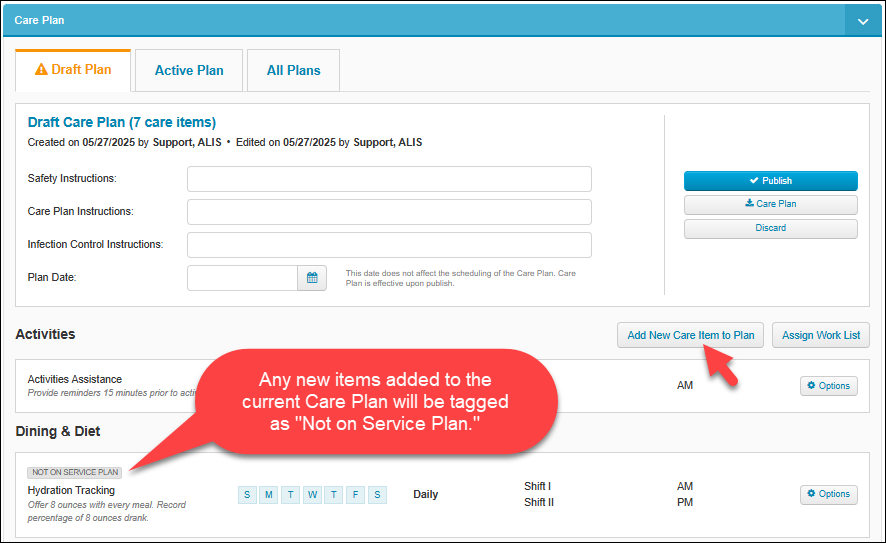Open the Active Plan tab
886x543 pixels.
(x=189, y=71)
